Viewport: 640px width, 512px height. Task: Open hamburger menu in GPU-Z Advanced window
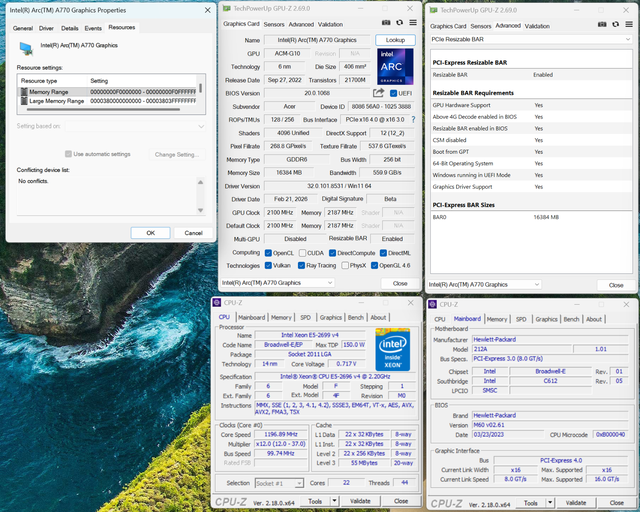(629, 24)
